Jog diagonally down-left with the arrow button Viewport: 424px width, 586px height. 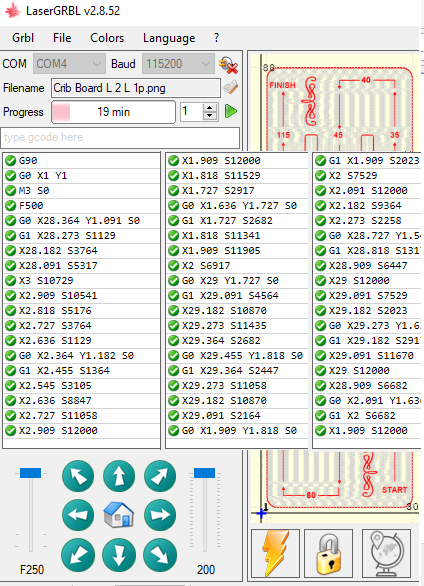tap(78, 555)
